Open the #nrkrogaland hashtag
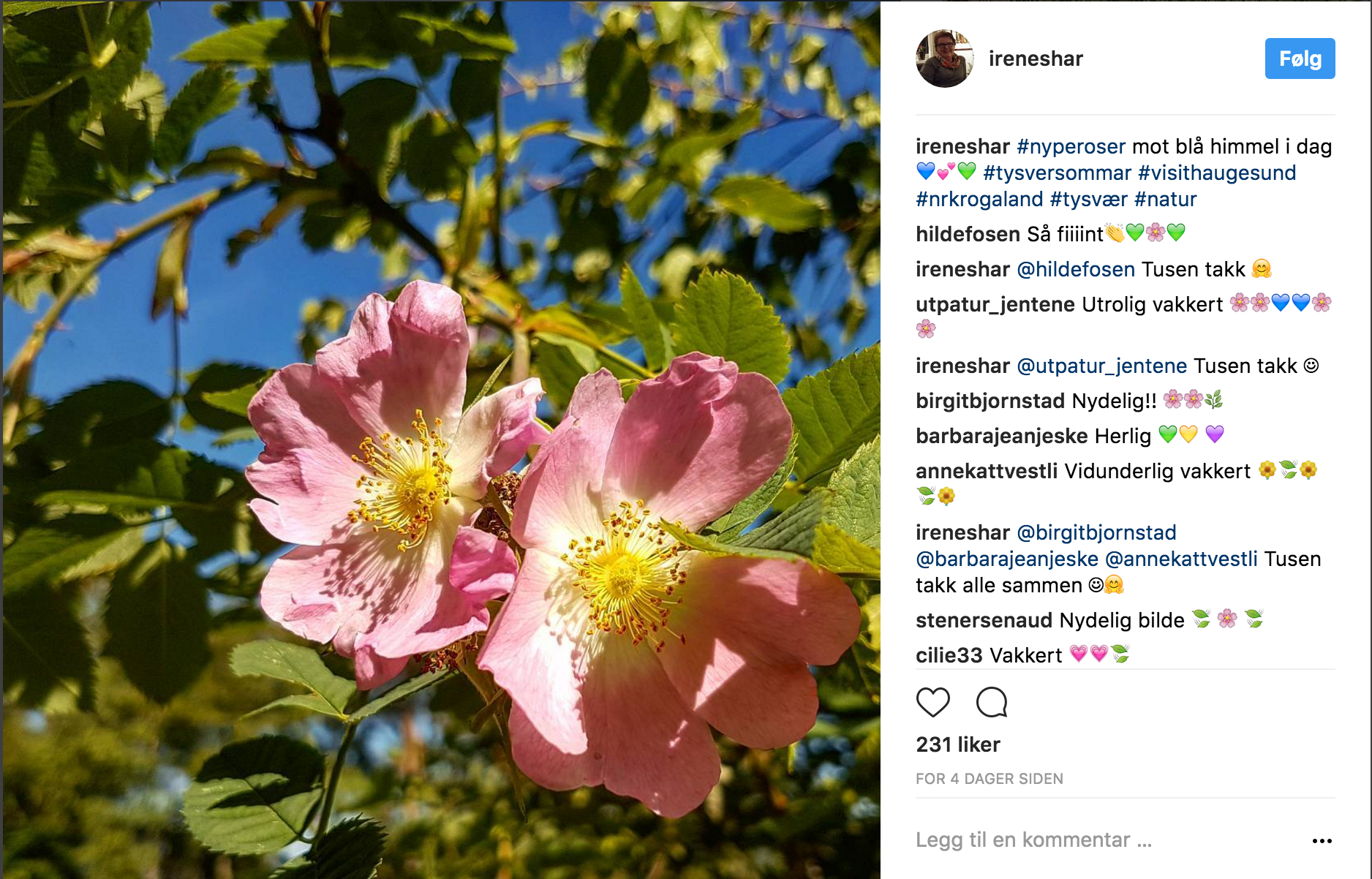 (979, 200)
